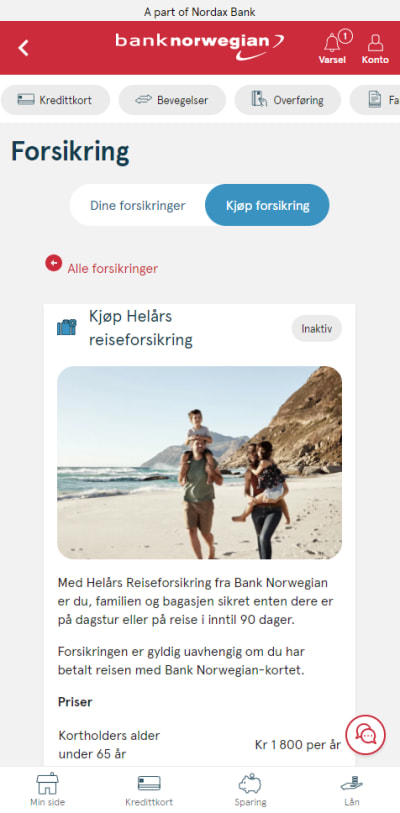Open the Kredittkort shortcut chip
400x813 pixels.
click(x=55, y=100)
